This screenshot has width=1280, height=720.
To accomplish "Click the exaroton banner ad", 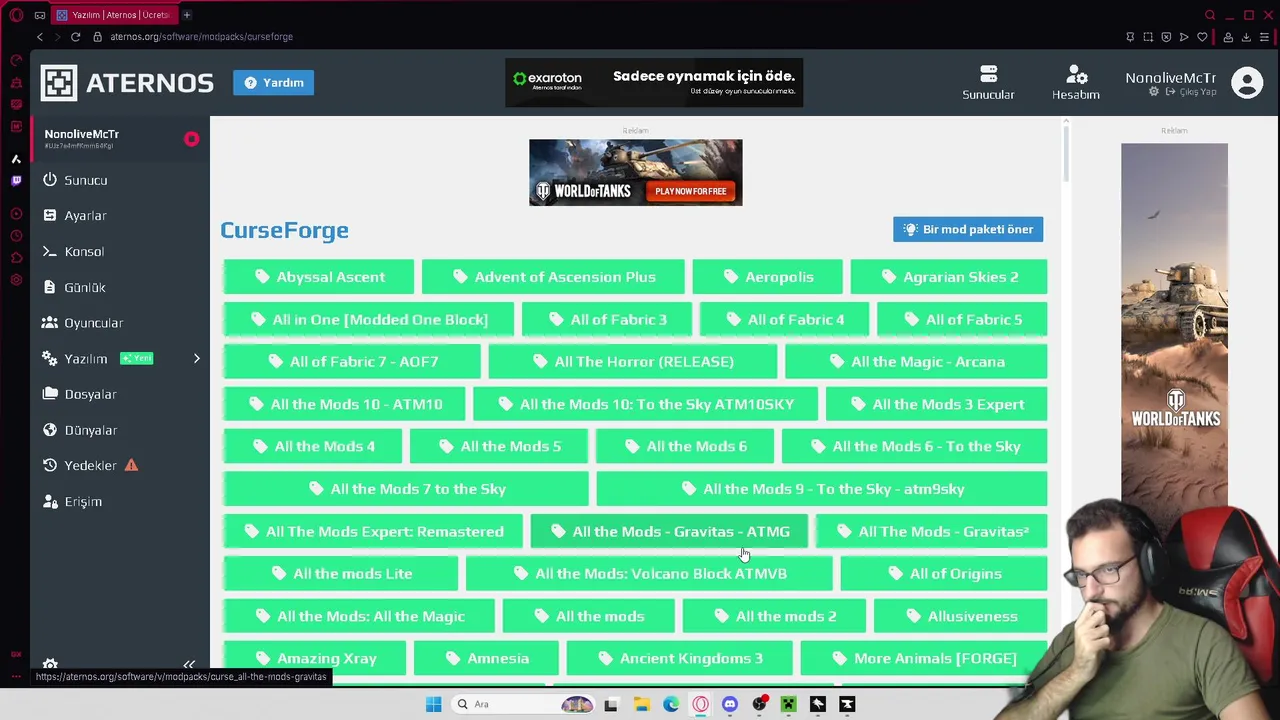I will 654,83.
